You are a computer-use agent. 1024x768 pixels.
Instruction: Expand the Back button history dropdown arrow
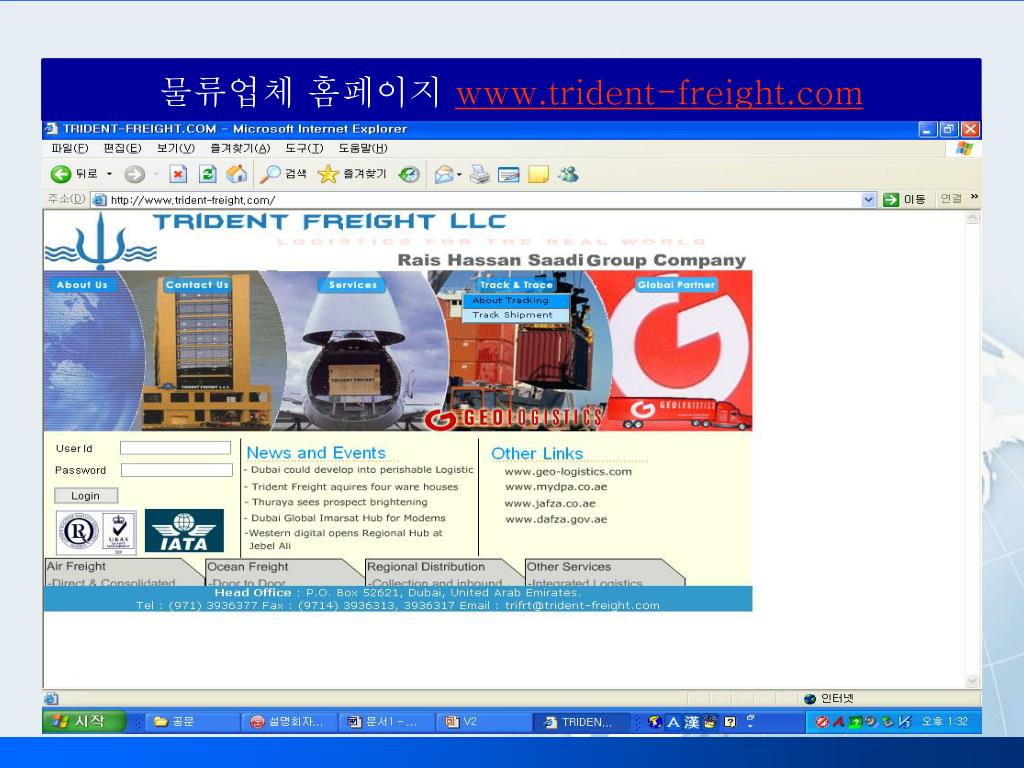point(109,174)
